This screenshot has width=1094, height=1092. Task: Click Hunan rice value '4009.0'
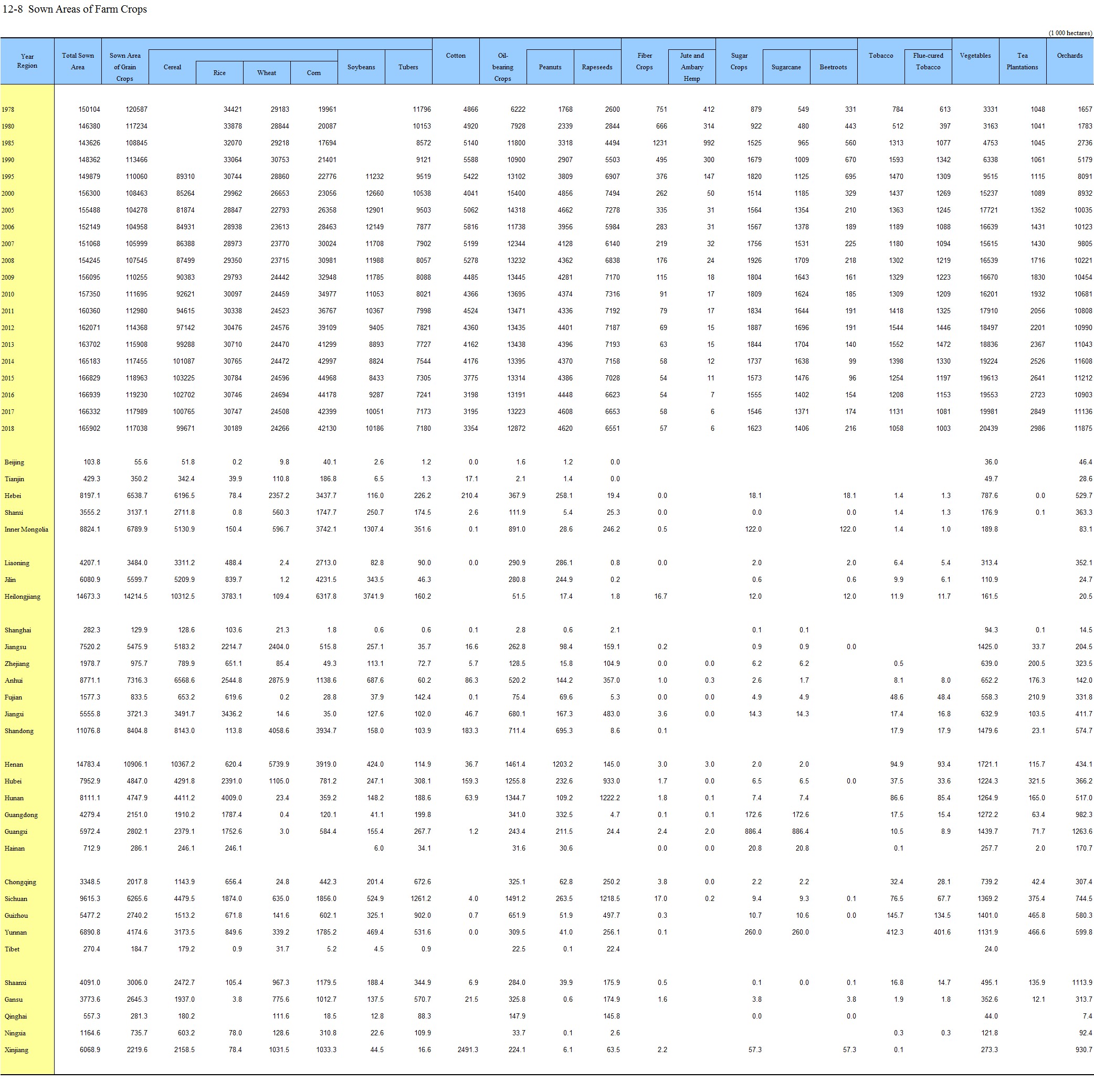point(232,798)
